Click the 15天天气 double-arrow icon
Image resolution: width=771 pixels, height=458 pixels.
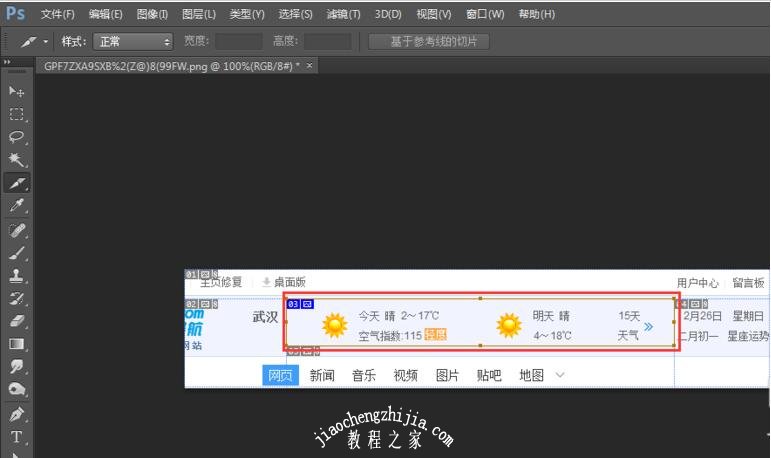tap(649, 327)
